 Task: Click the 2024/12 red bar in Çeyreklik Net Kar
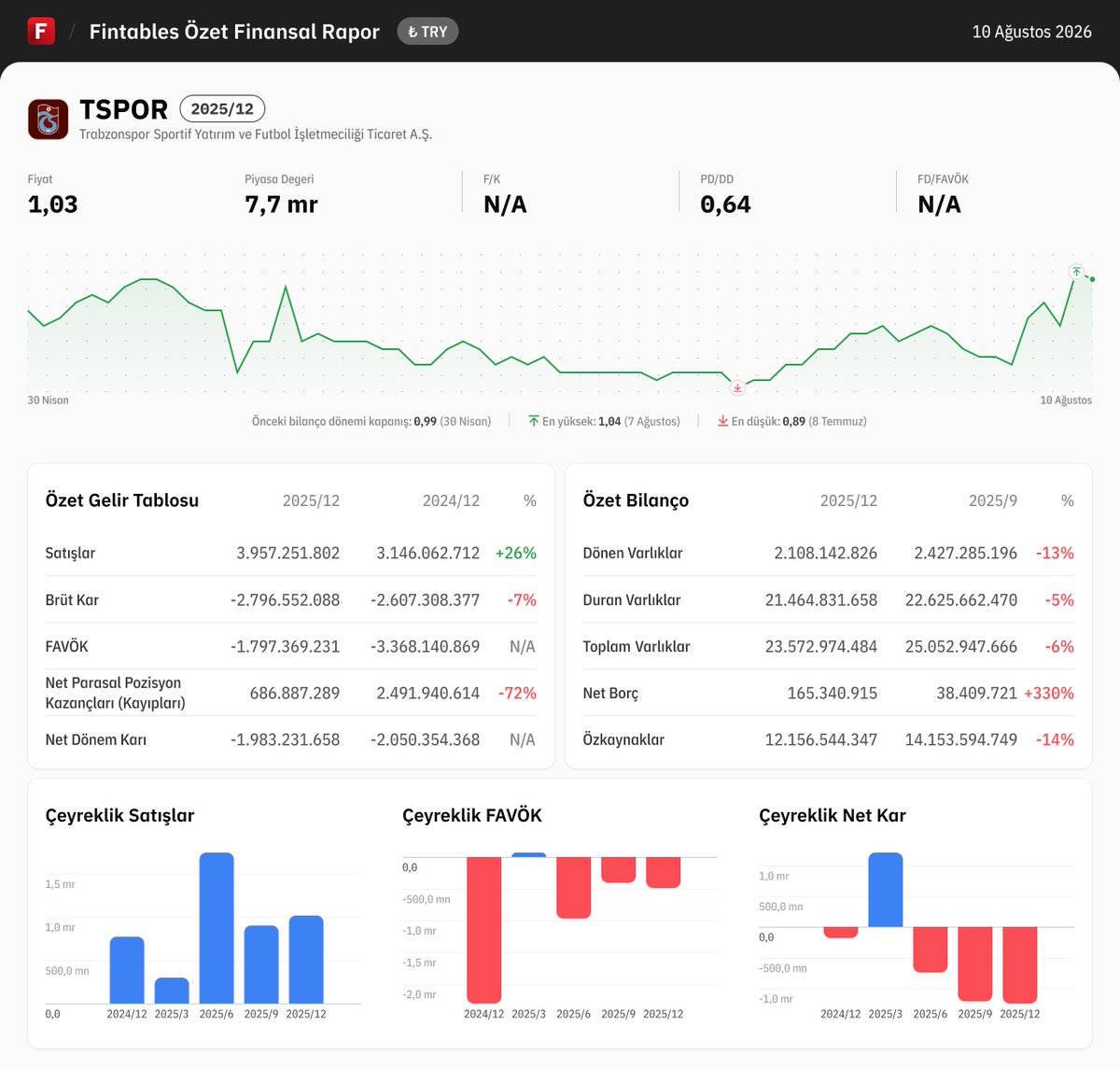coord(841,933)
